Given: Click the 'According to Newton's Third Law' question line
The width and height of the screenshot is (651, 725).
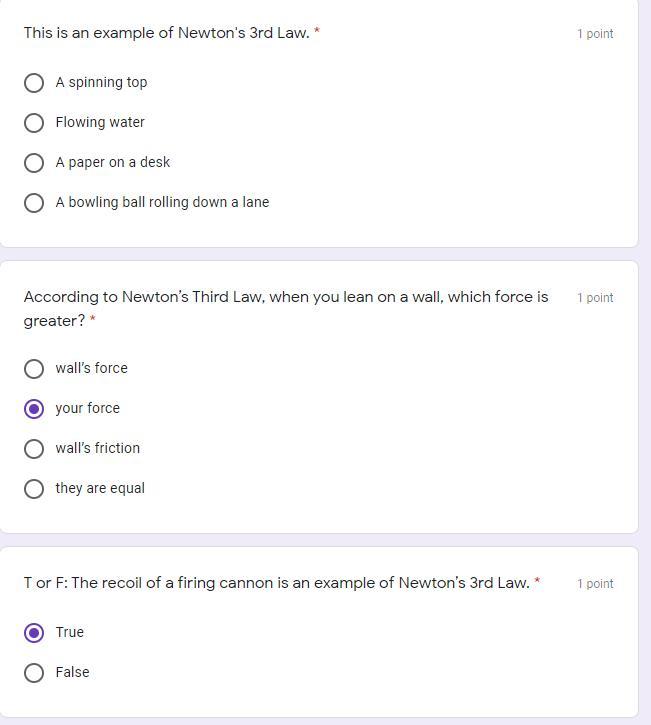Looking at the screenshot, I should point(286,297).
